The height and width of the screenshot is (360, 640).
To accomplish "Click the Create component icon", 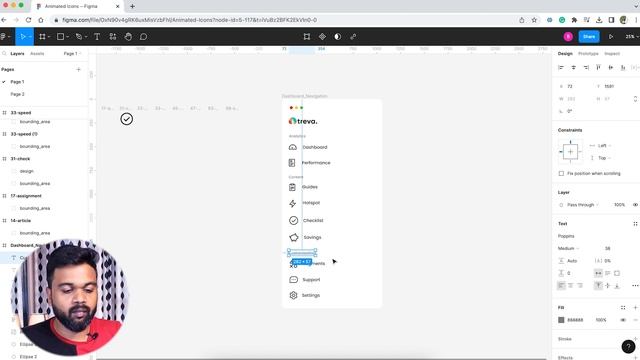I will tap(322, 37).
